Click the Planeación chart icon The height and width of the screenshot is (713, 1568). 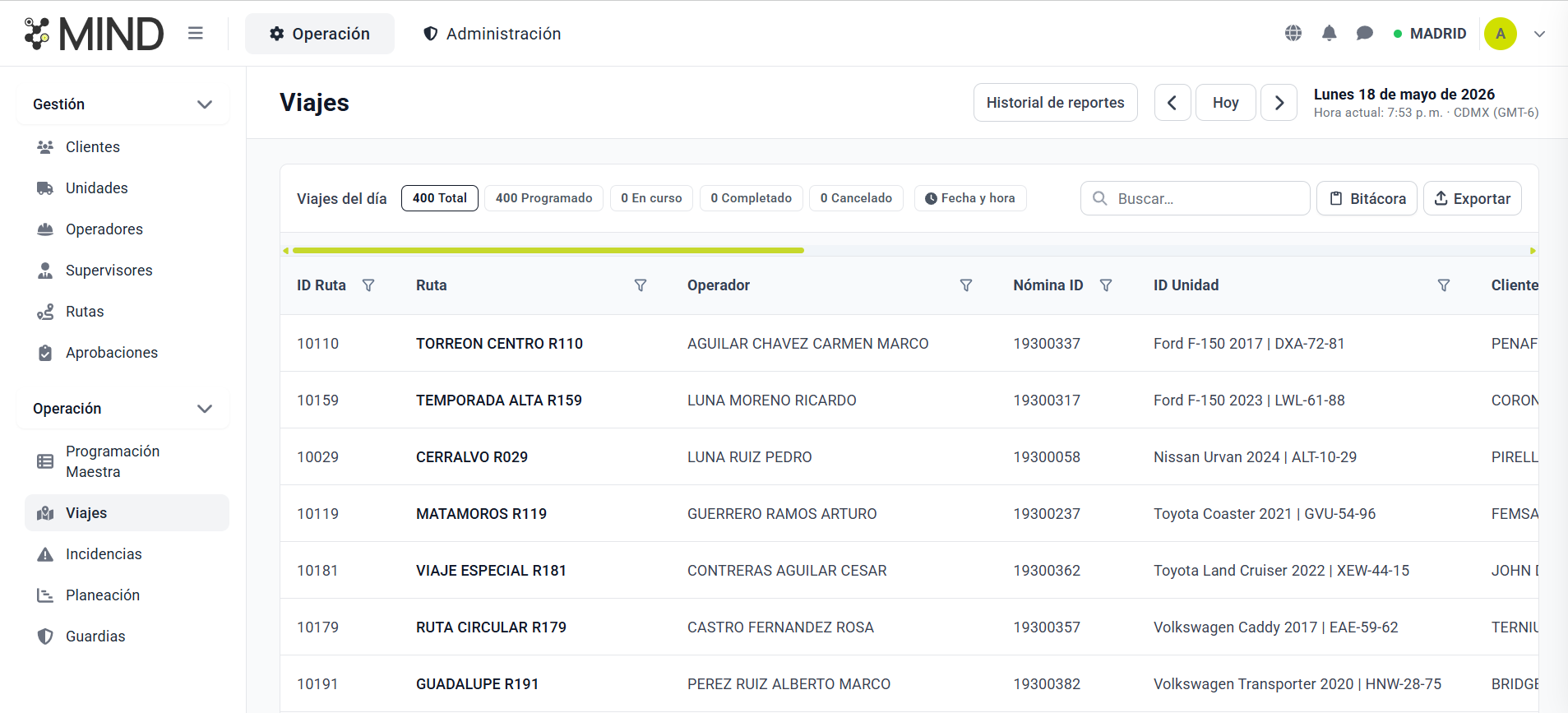[x=45, y=595]
